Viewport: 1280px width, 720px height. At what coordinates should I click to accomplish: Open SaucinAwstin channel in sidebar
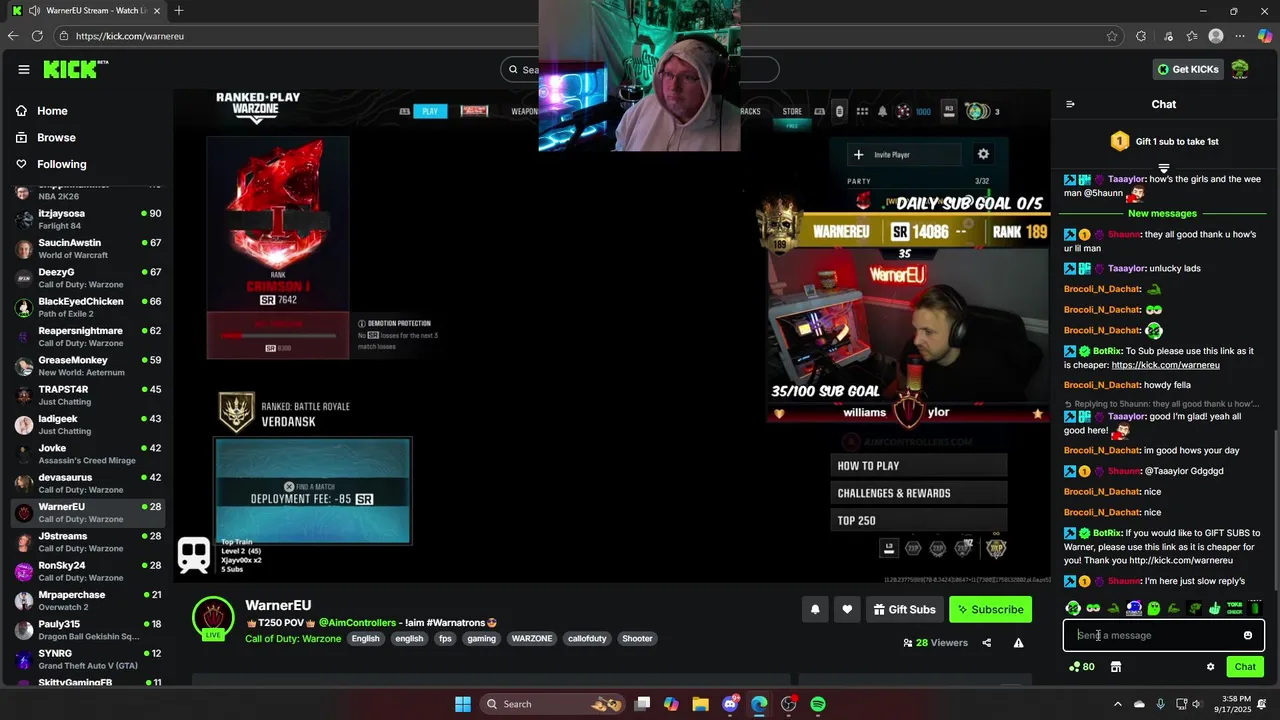[88, 249]
